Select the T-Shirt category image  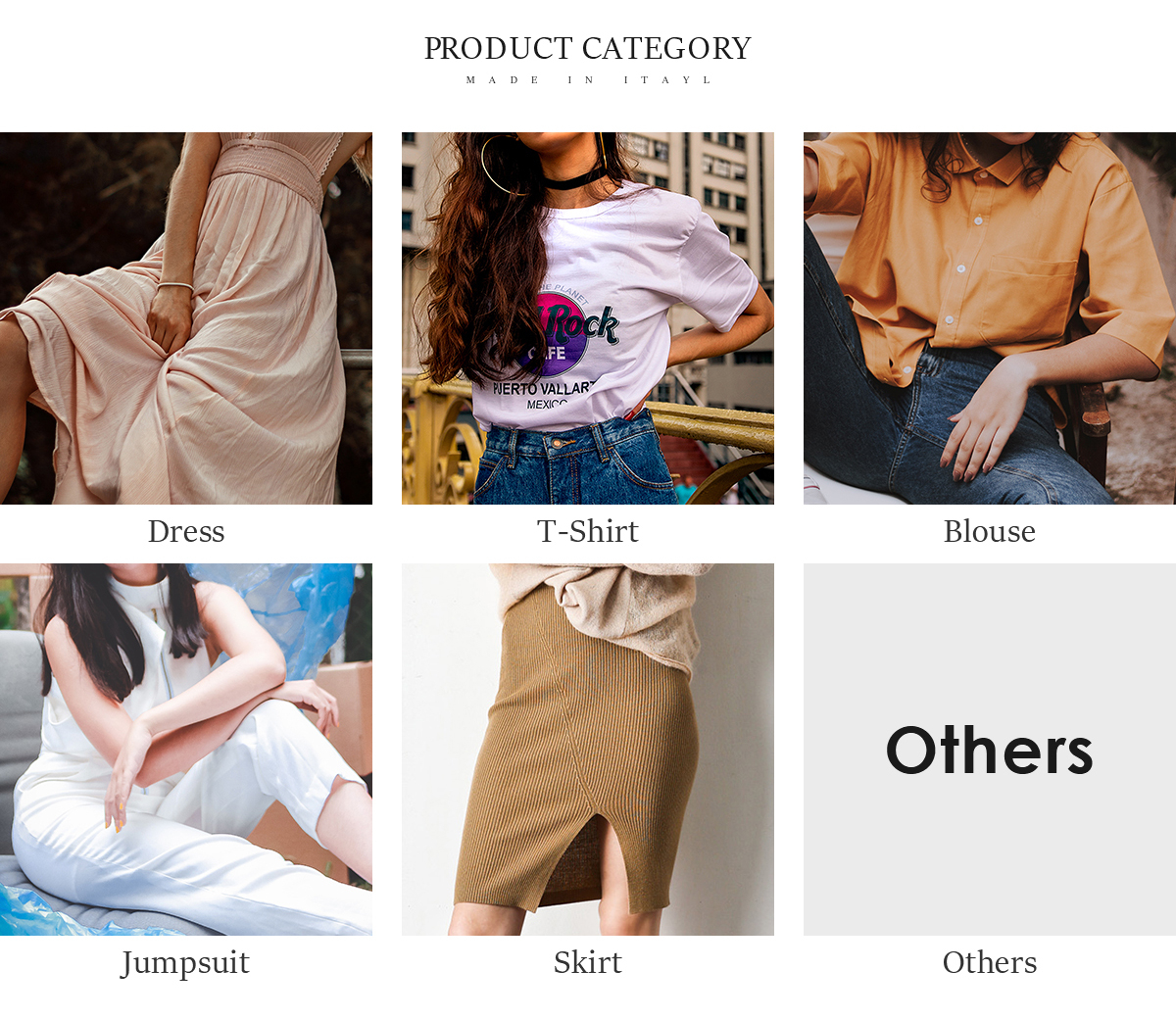click(588, 318)
